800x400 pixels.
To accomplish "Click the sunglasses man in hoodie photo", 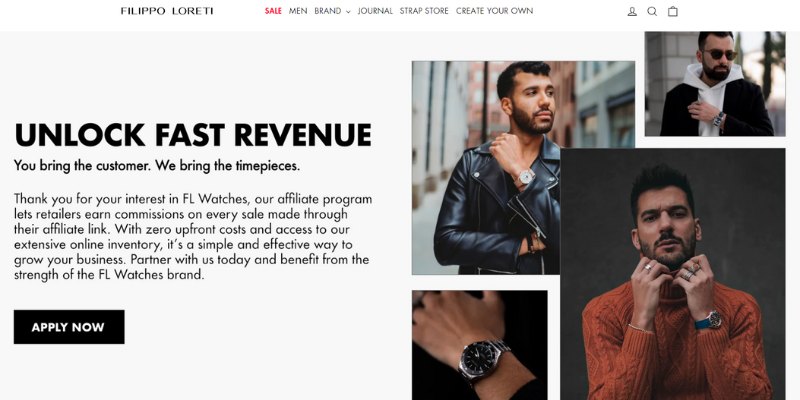I will (x=715, y=84).
